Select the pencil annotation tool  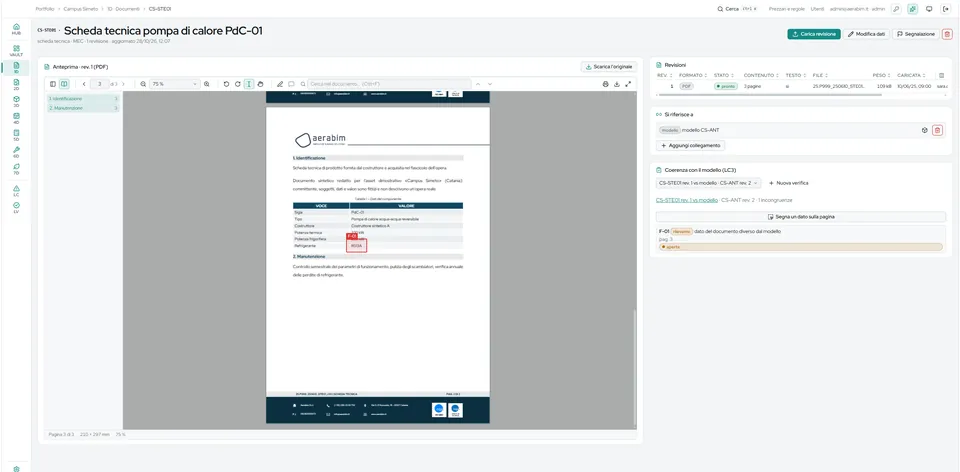[280, 84]
